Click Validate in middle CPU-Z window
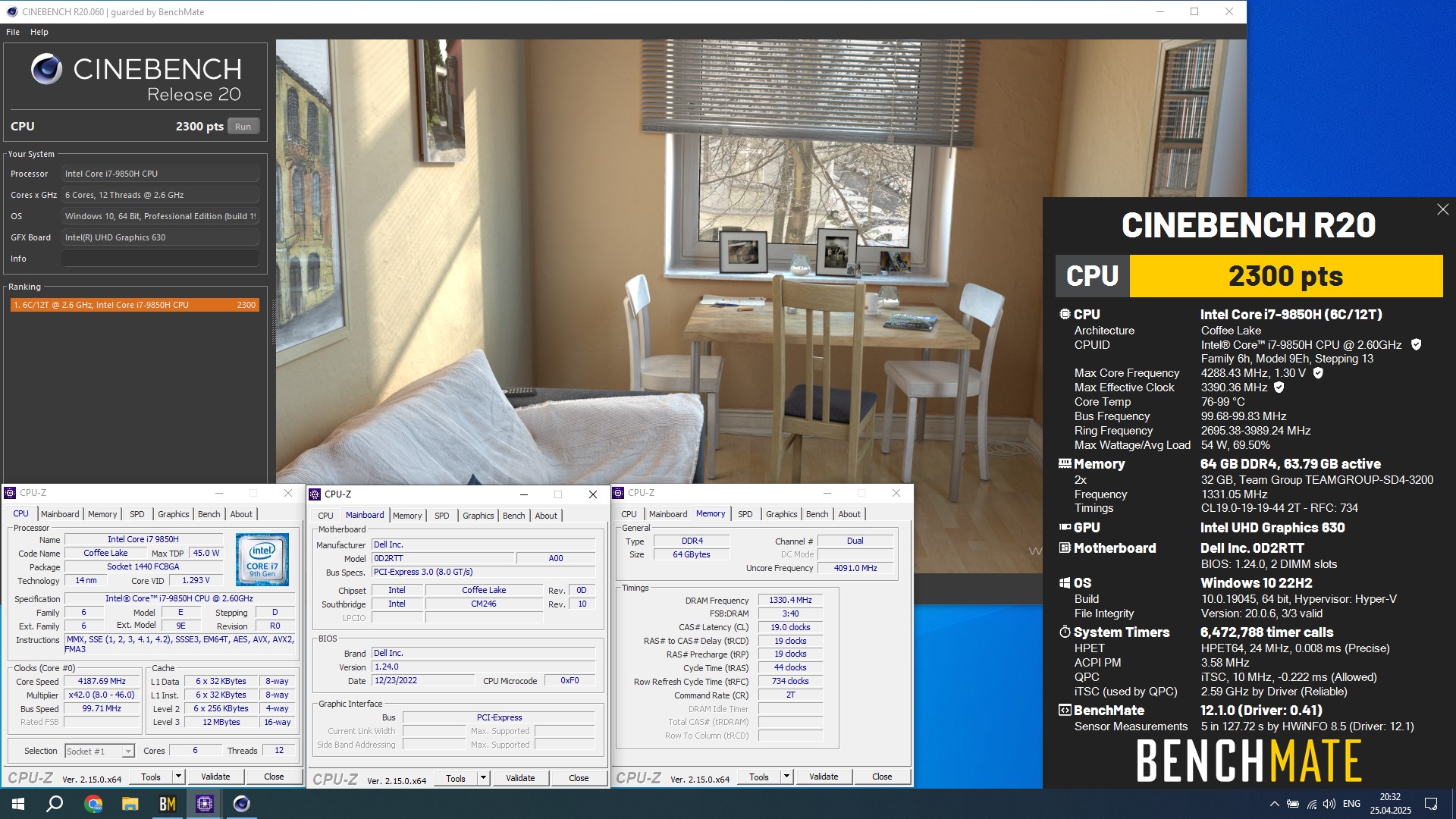This screenshot has height=819, width=1456. click(x=520, y=778)
